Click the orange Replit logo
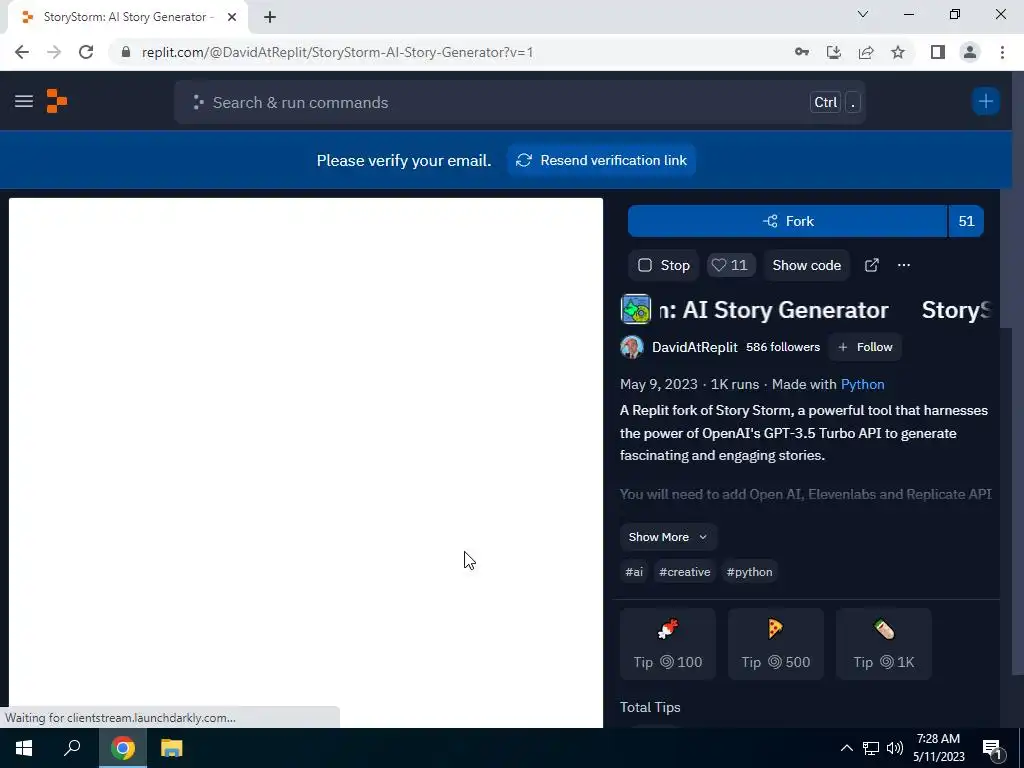Viewport: 1024px width, 768px height. click(x=57, y=101)
